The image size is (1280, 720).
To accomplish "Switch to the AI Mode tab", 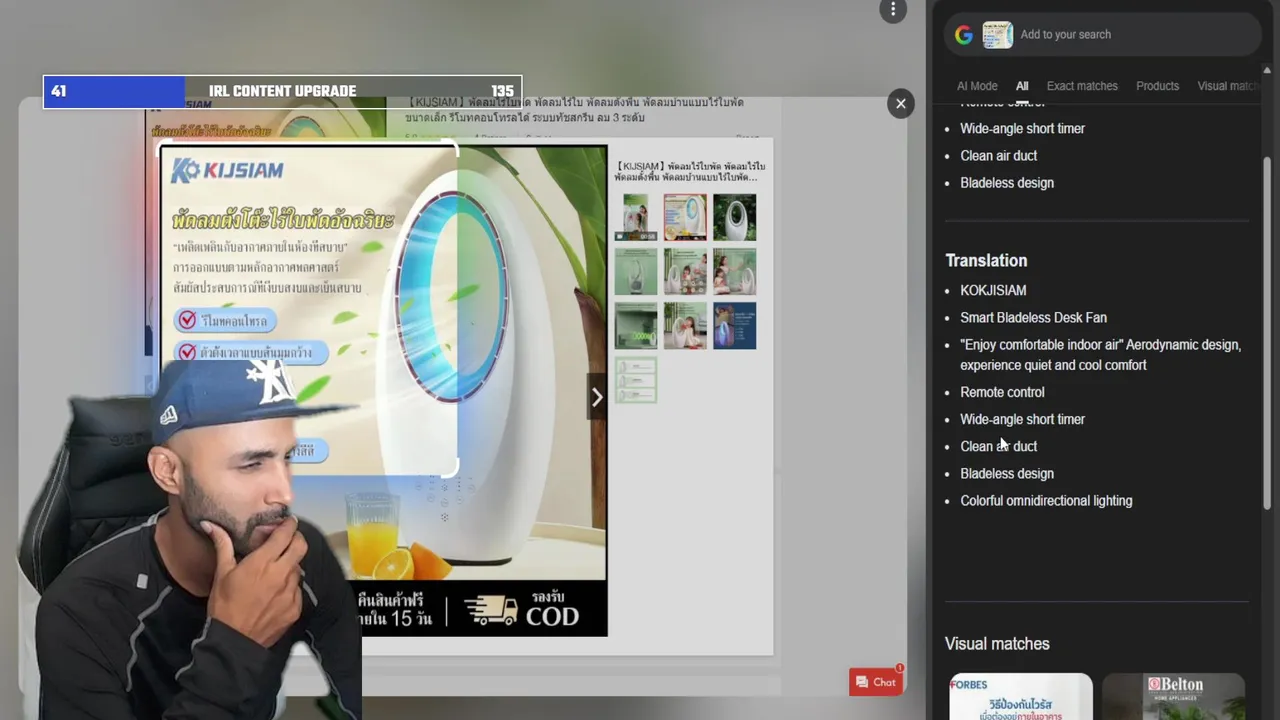I will point(977,86).
